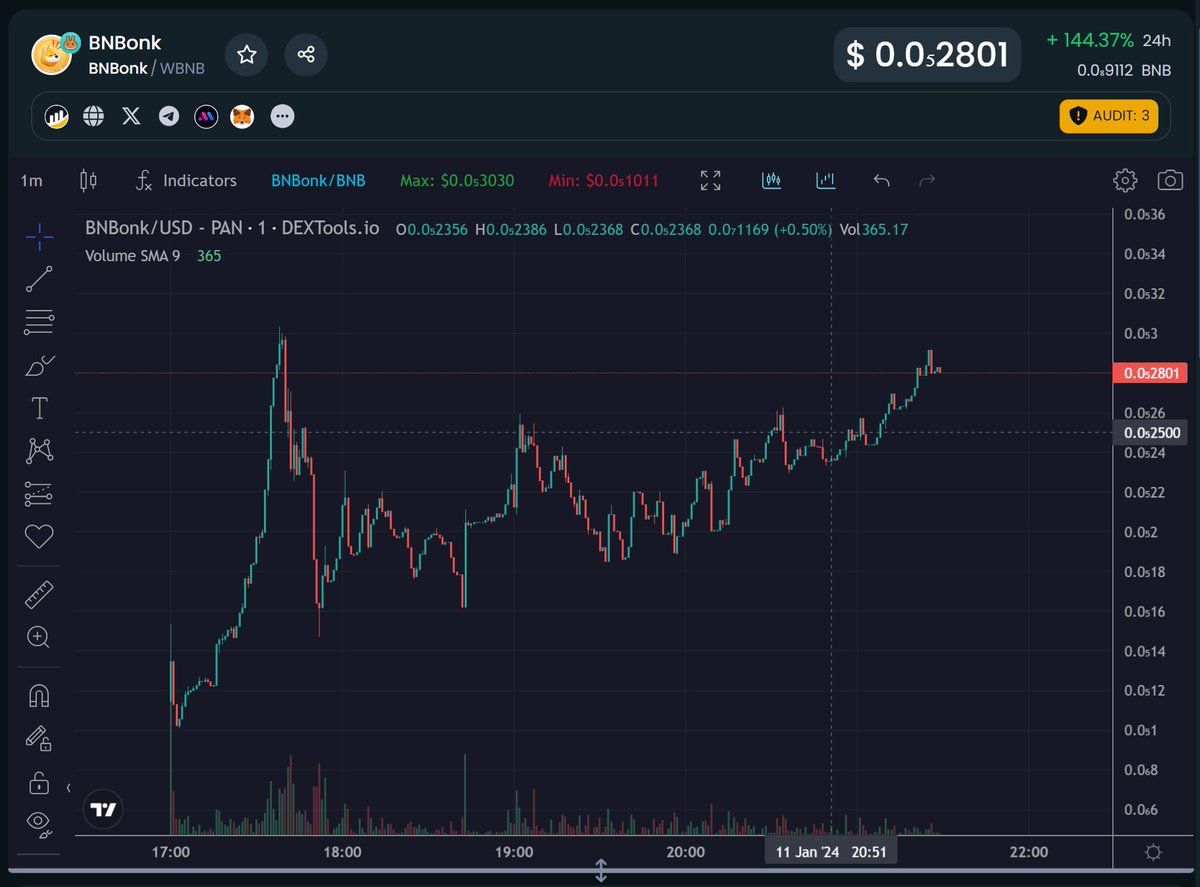Open the Indicators menu
Image resolution: width=1200 pixels, height=887 pixels.
click(x=186, y=181)
